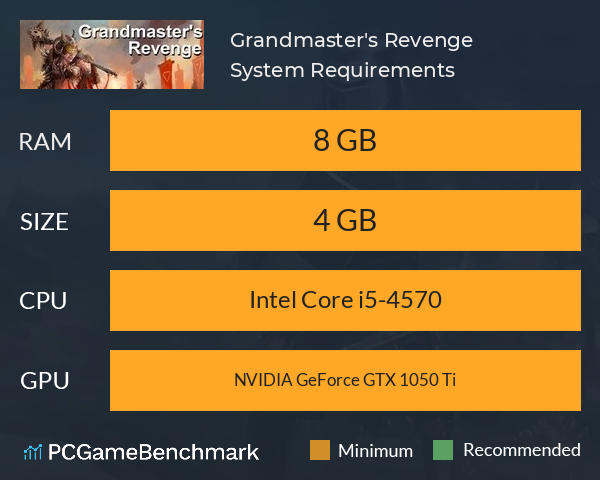Select the Minimum legend label

(x=375, y=451)
